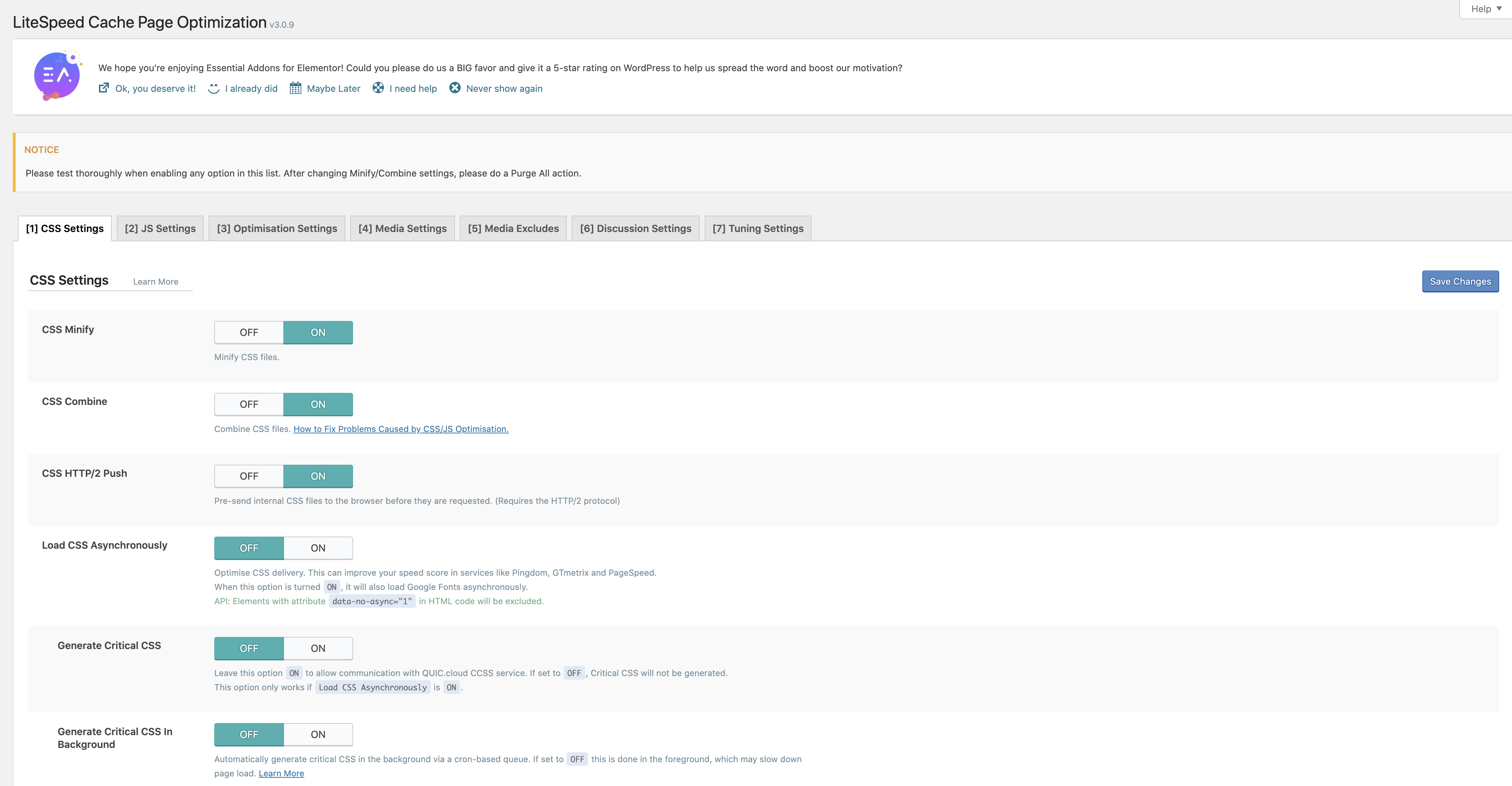The height and width of the screenshot is (786, 1512).
Task: Click Learn More next to CSS Settings heading
Action: pyautogui.click(x=156, y=281)
